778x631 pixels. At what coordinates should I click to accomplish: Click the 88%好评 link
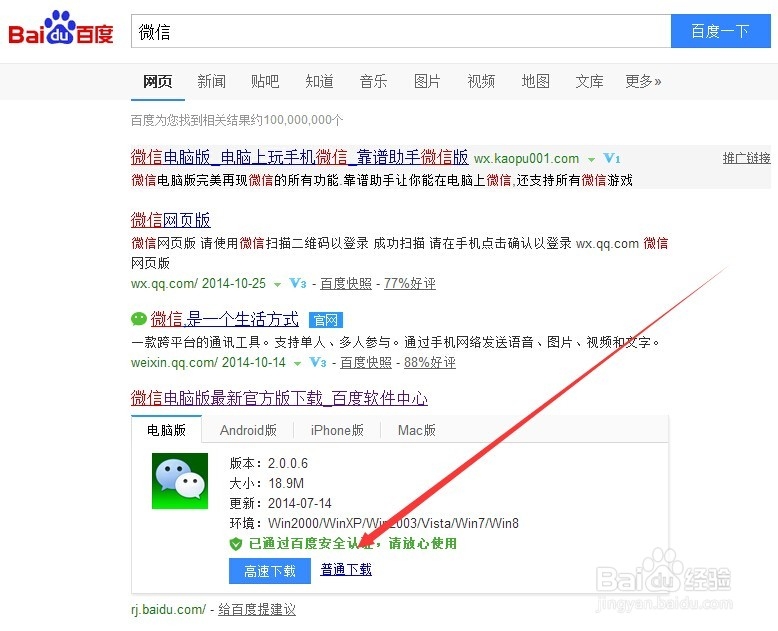(x=430, y=363)
